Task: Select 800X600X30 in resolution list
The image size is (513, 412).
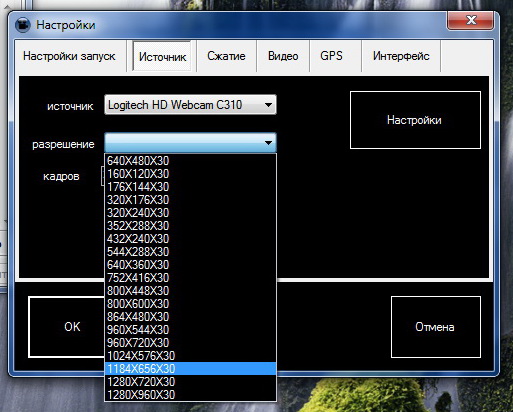Action: click(190, 304)
